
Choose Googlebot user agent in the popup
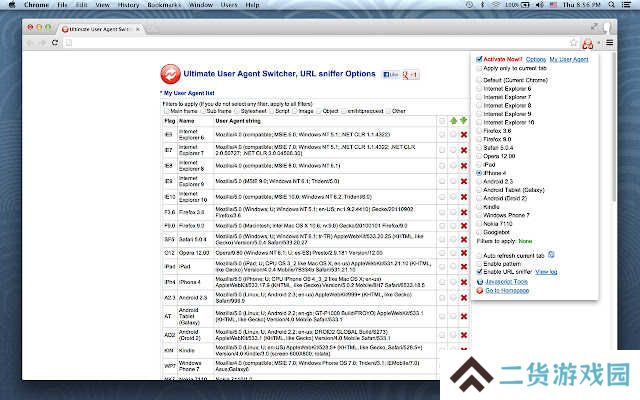479,232
